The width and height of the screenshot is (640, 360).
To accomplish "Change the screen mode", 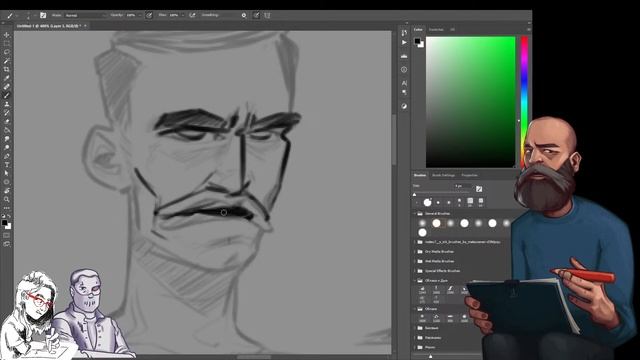I will [7, 244].
